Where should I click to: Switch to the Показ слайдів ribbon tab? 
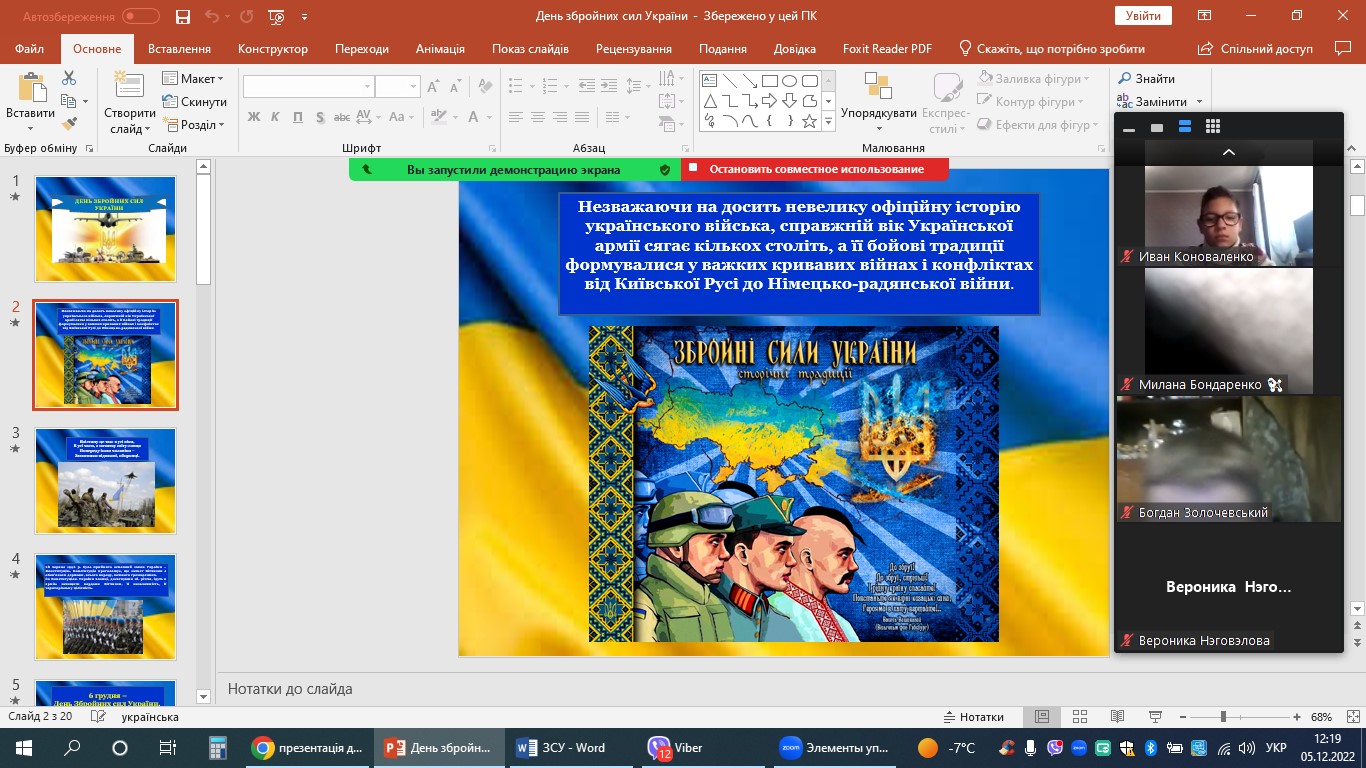[530, 49]
